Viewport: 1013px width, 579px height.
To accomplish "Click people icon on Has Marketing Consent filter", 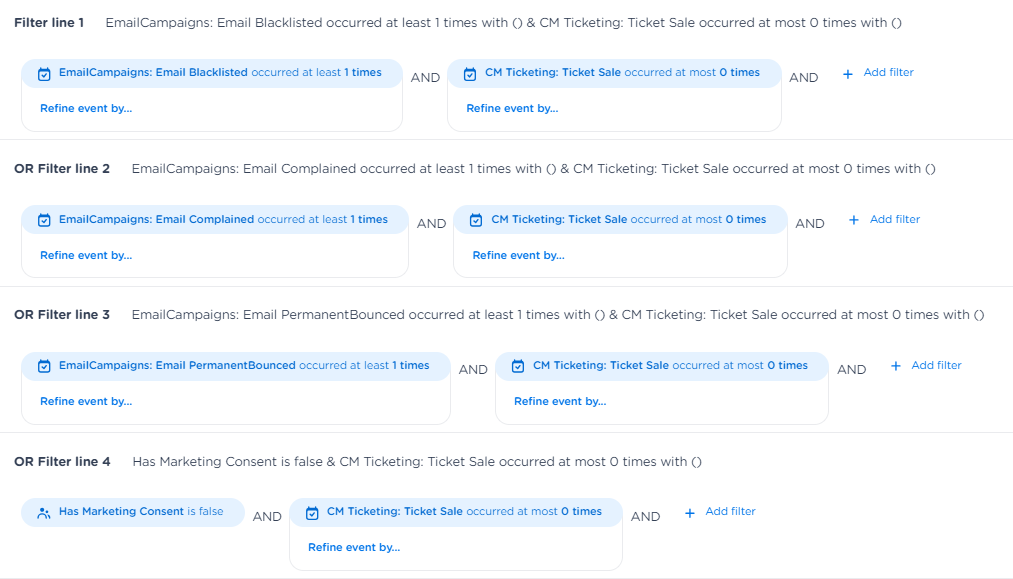I will [x=44, y=512].
